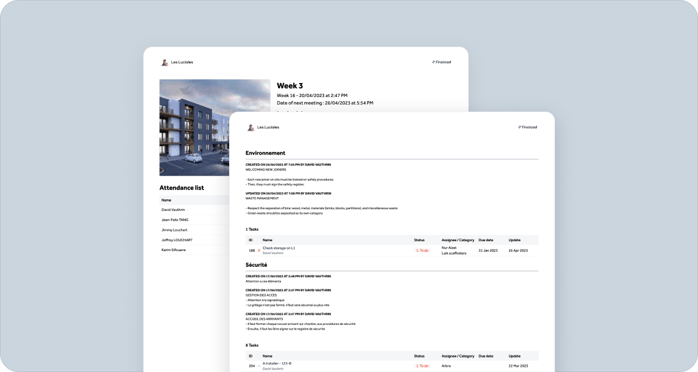Select Karim Sifouane in the attendance list
Viewport: 698px width, 372px height.
[x=174, y=250]
